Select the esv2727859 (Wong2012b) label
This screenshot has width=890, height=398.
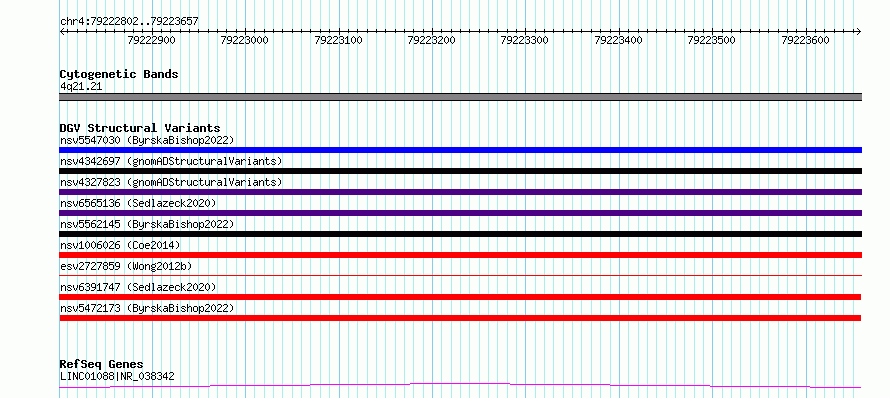coord(125,266)
